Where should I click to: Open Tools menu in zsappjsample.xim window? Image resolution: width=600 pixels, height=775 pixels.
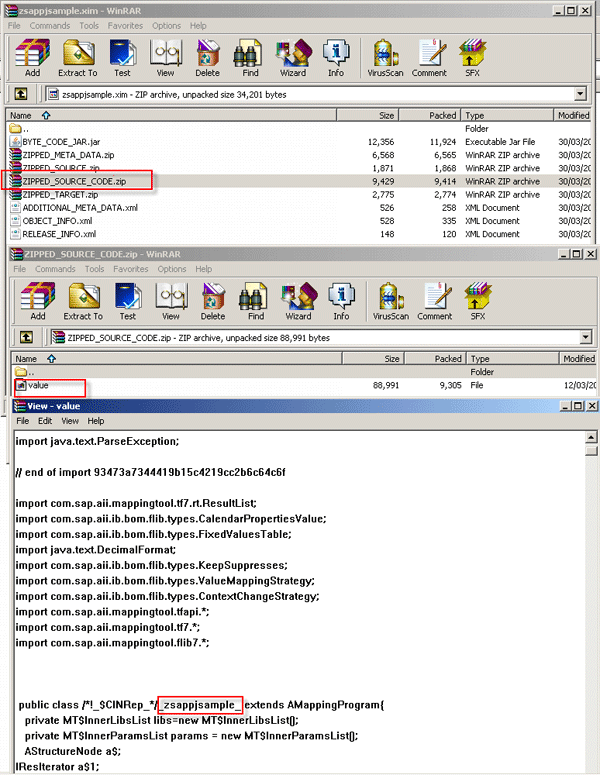click(89, 25)
